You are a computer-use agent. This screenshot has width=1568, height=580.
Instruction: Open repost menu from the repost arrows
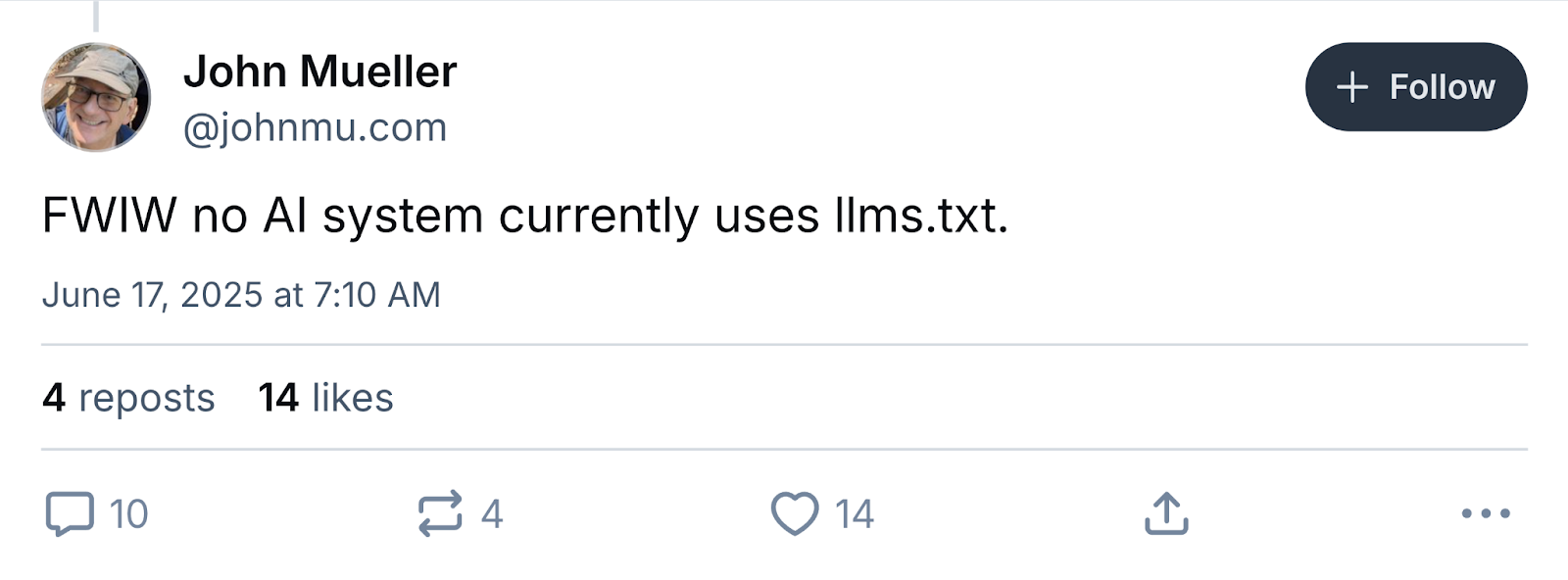pos(440,513)
